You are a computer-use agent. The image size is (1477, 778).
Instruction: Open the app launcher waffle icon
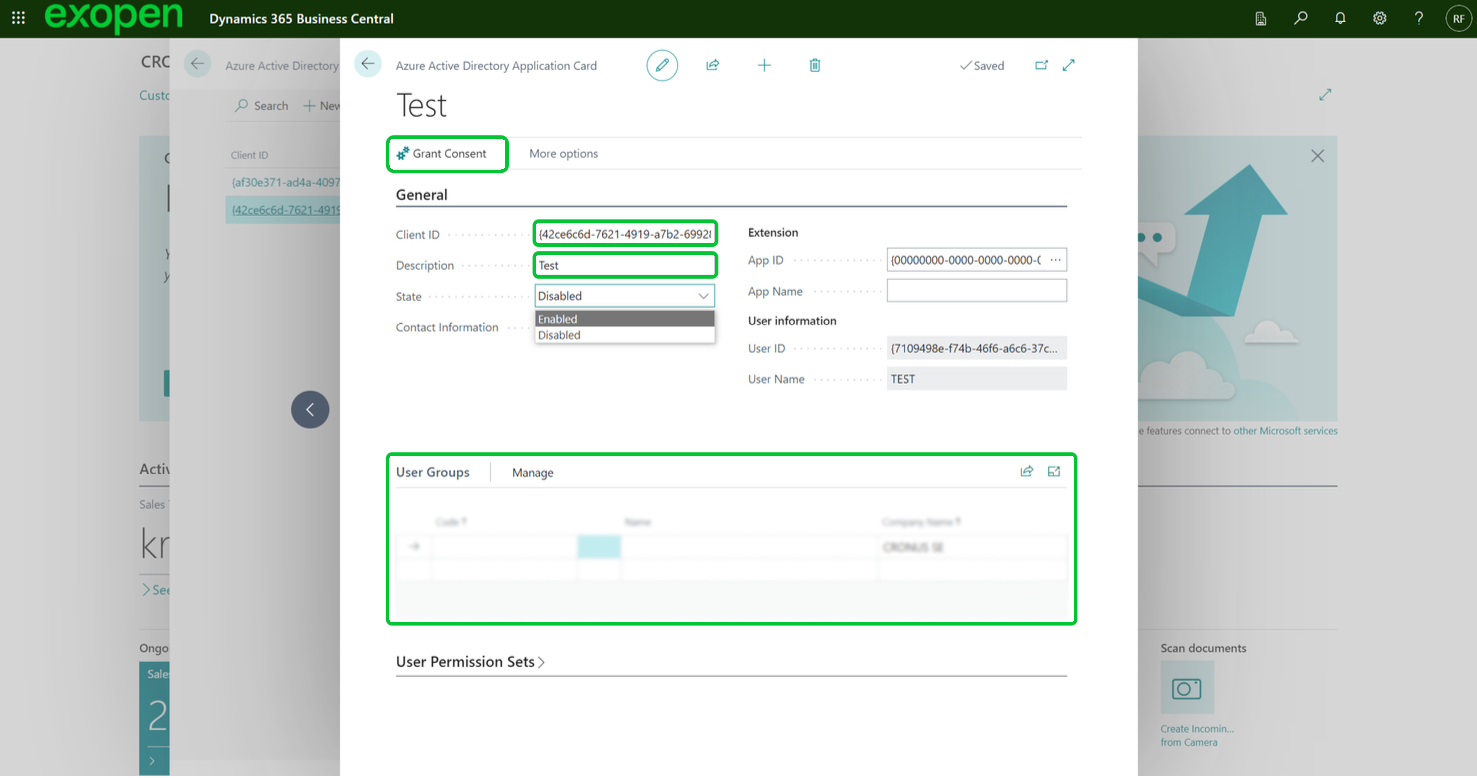[18, 19]
